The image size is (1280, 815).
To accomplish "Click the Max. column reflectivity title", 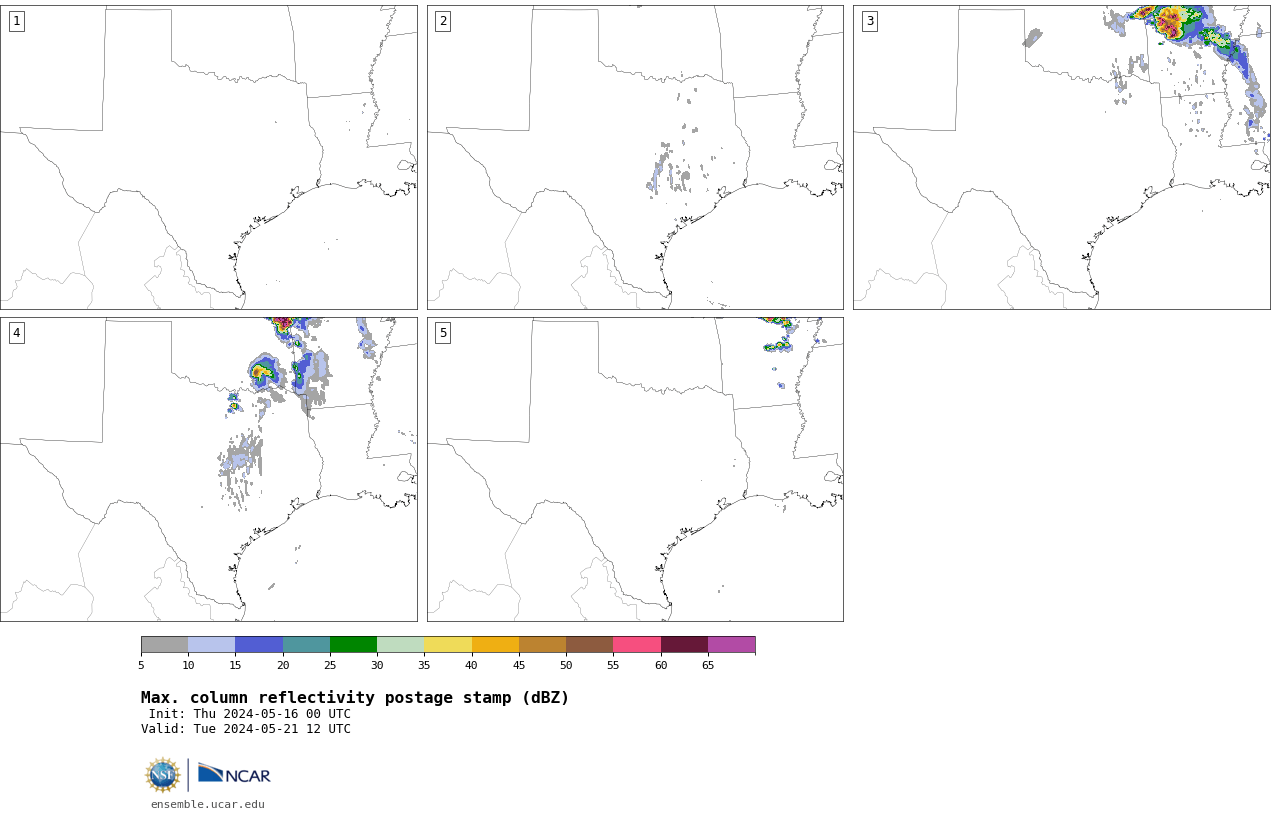I will pyautogui.click(x=355, y=698).
